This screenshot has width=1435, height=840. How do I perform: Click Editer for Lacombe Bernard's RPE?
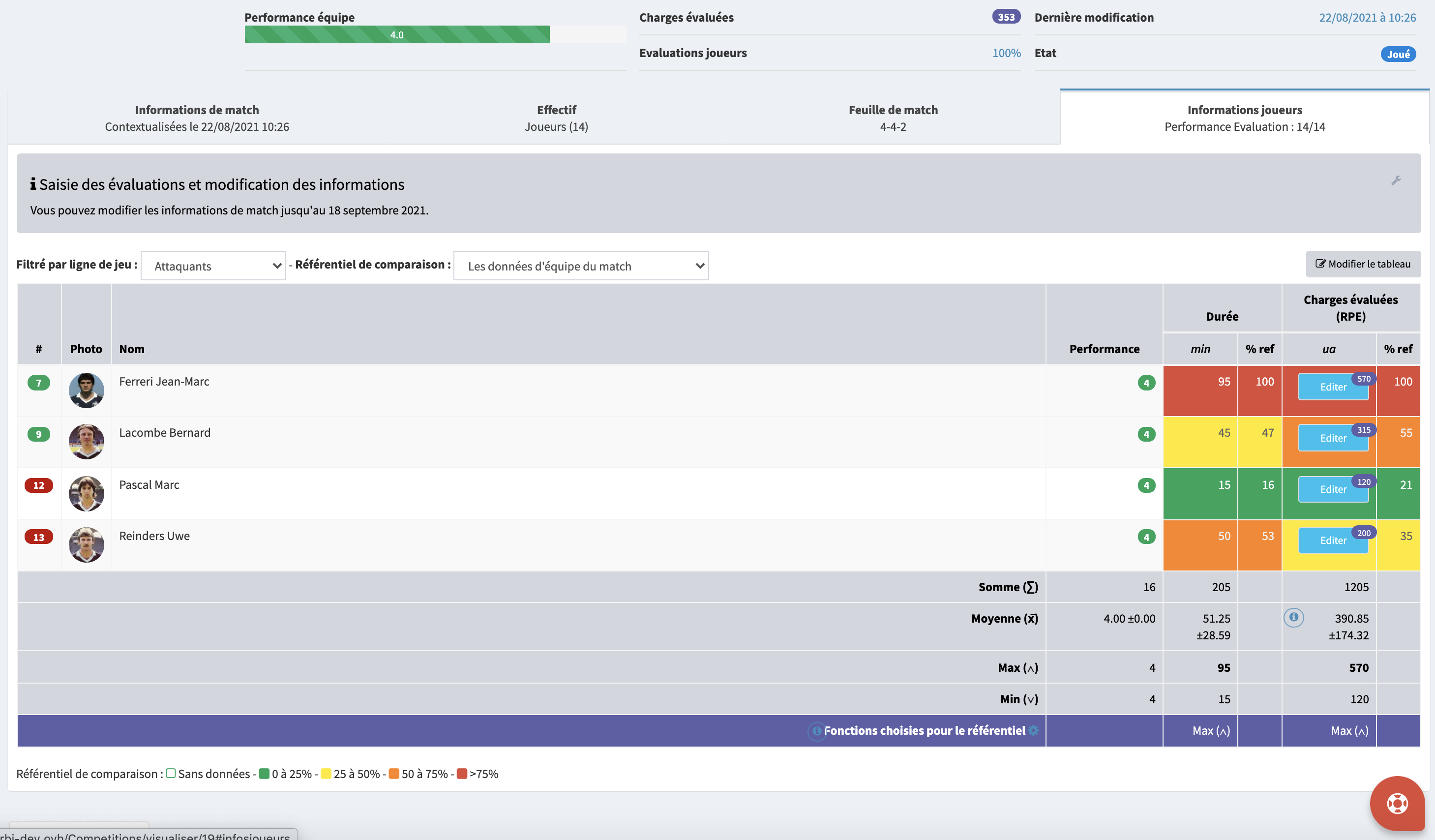coord(1333,438)
